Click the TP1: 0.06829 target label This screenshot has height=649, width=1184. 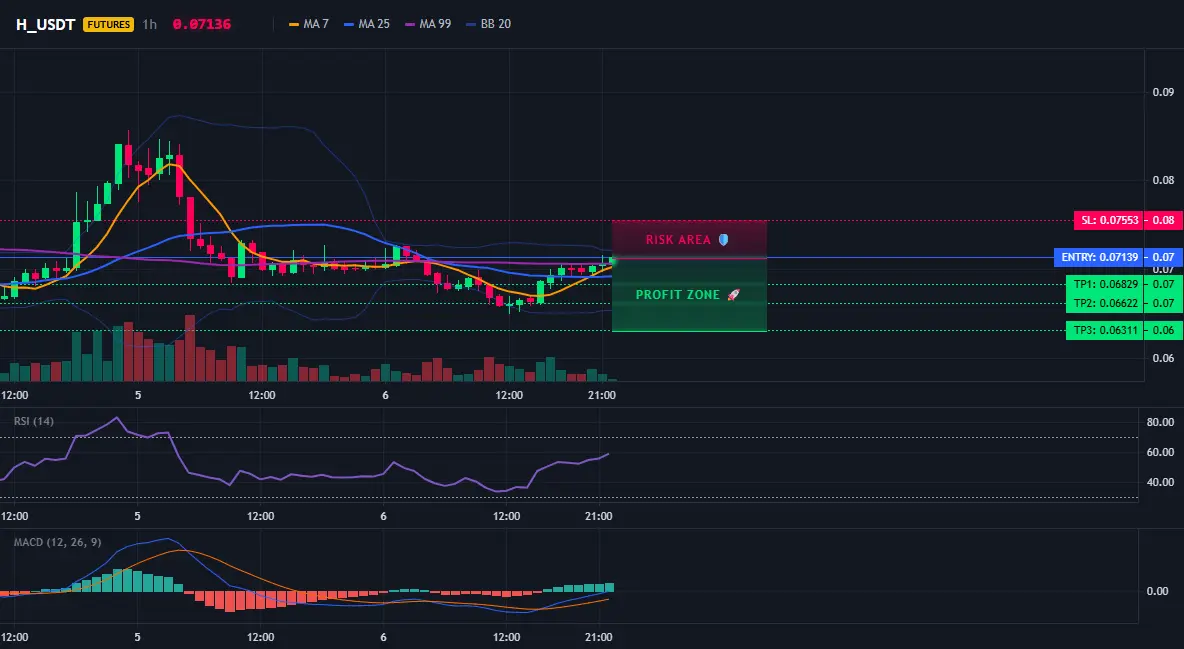[1105, 285]
